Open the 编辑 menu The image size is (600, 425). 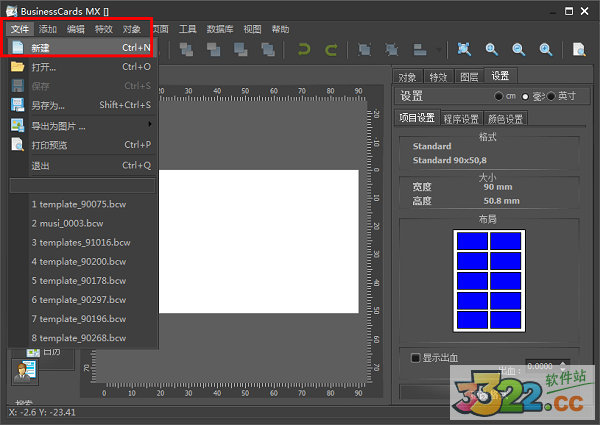[75, 29]
